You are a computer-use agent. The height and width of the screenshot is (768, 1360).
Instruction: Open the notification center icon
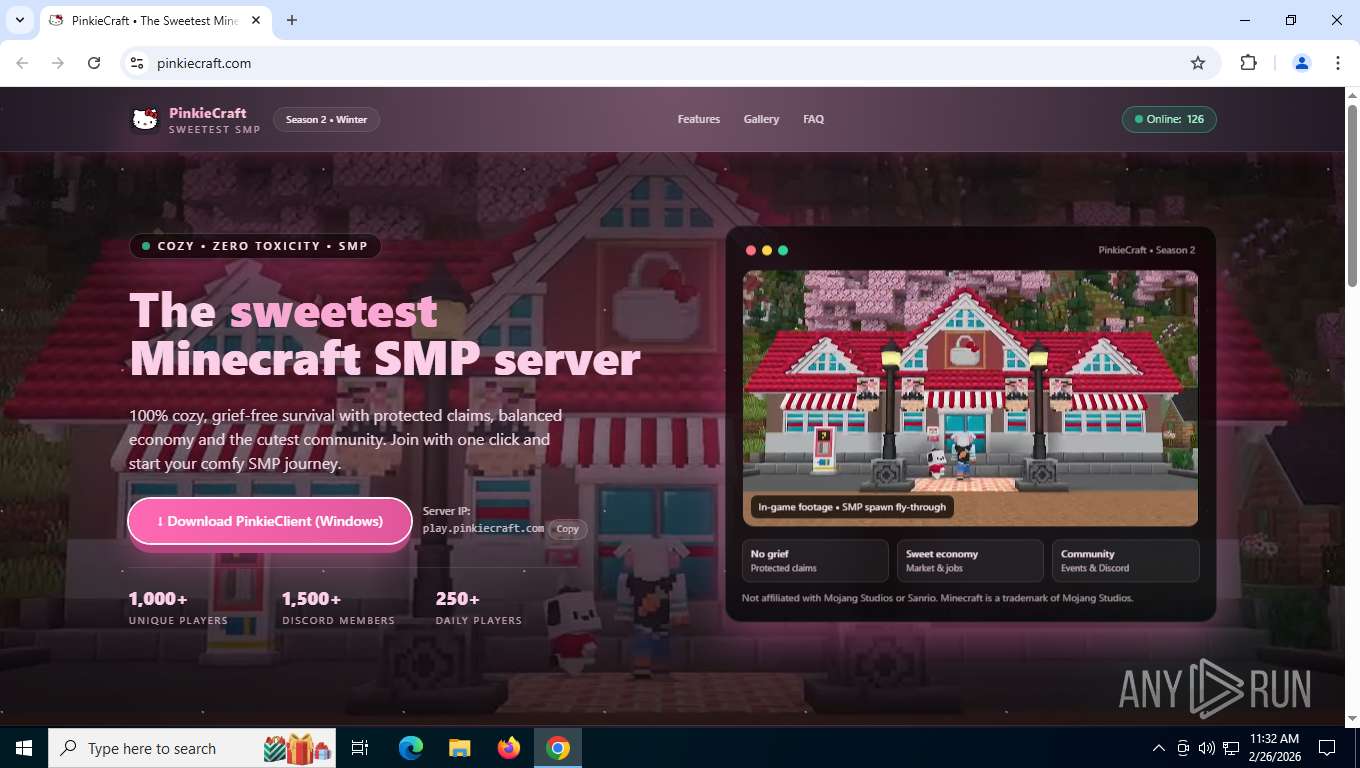[x=1327, y=748]
